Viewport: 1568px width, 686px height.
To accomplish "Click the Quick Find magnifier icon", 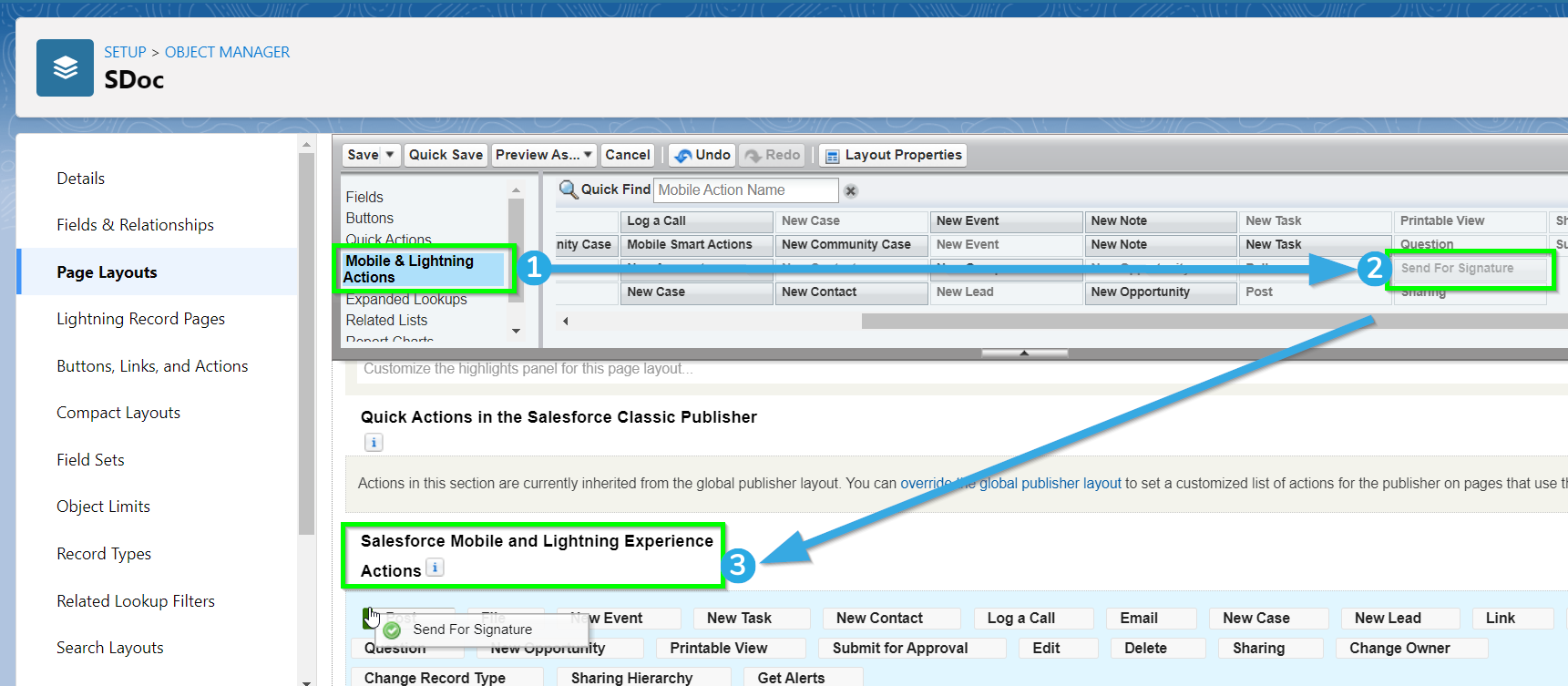I will point(569,189).
